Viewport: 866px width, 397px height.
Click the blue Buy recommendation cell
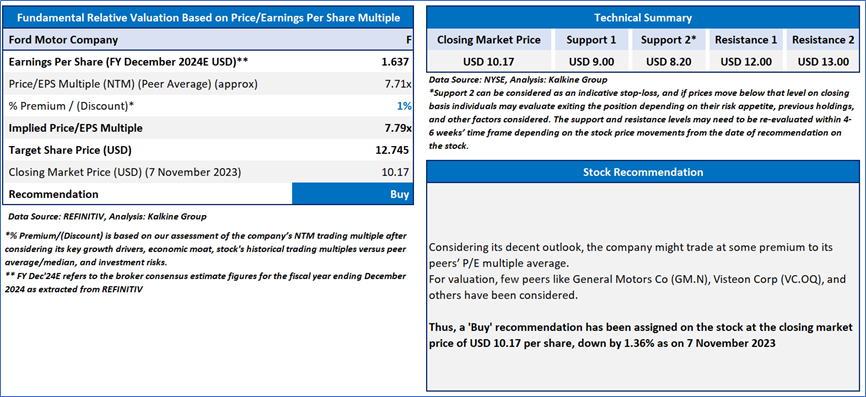click(x=352, y=194)
